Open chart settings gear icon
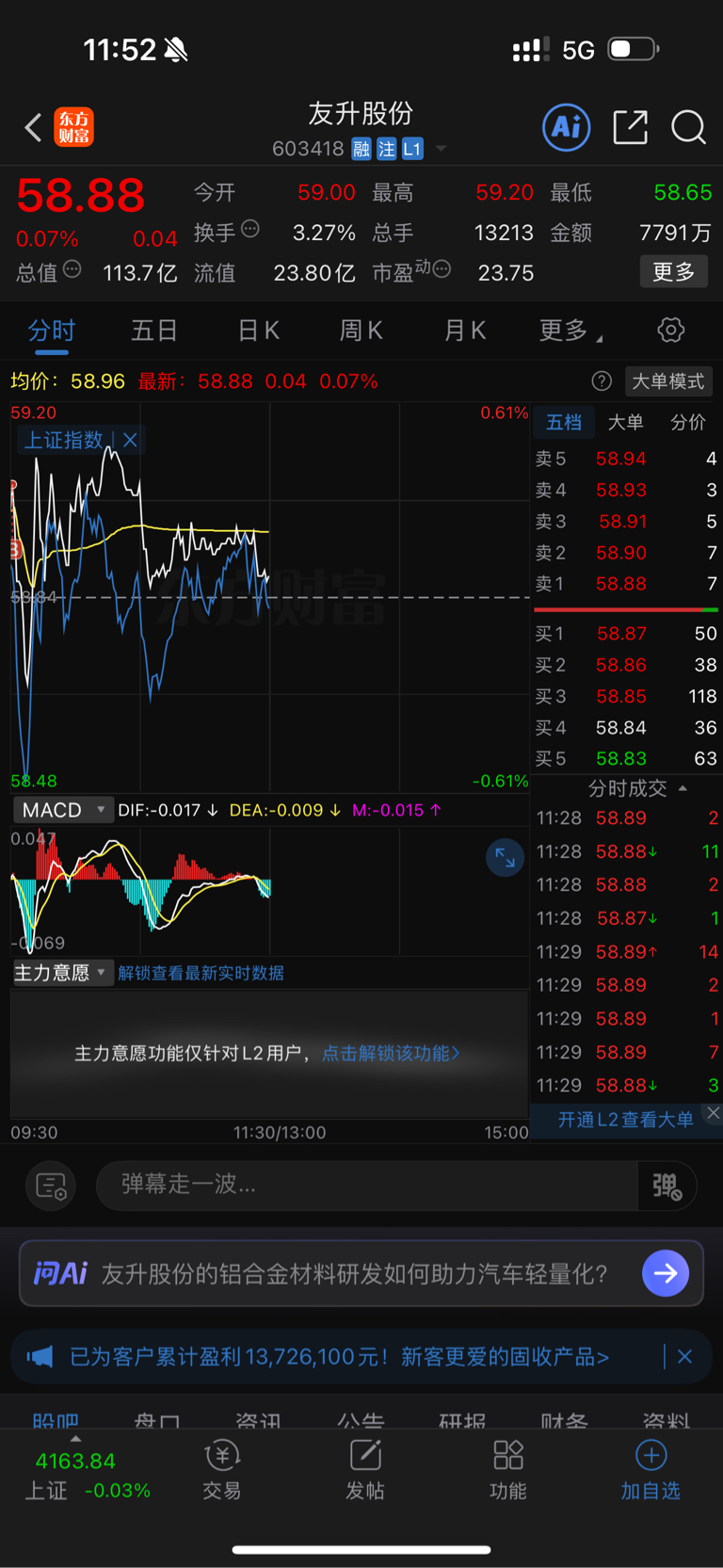723x1568 pixels. [x=670, y=330]
